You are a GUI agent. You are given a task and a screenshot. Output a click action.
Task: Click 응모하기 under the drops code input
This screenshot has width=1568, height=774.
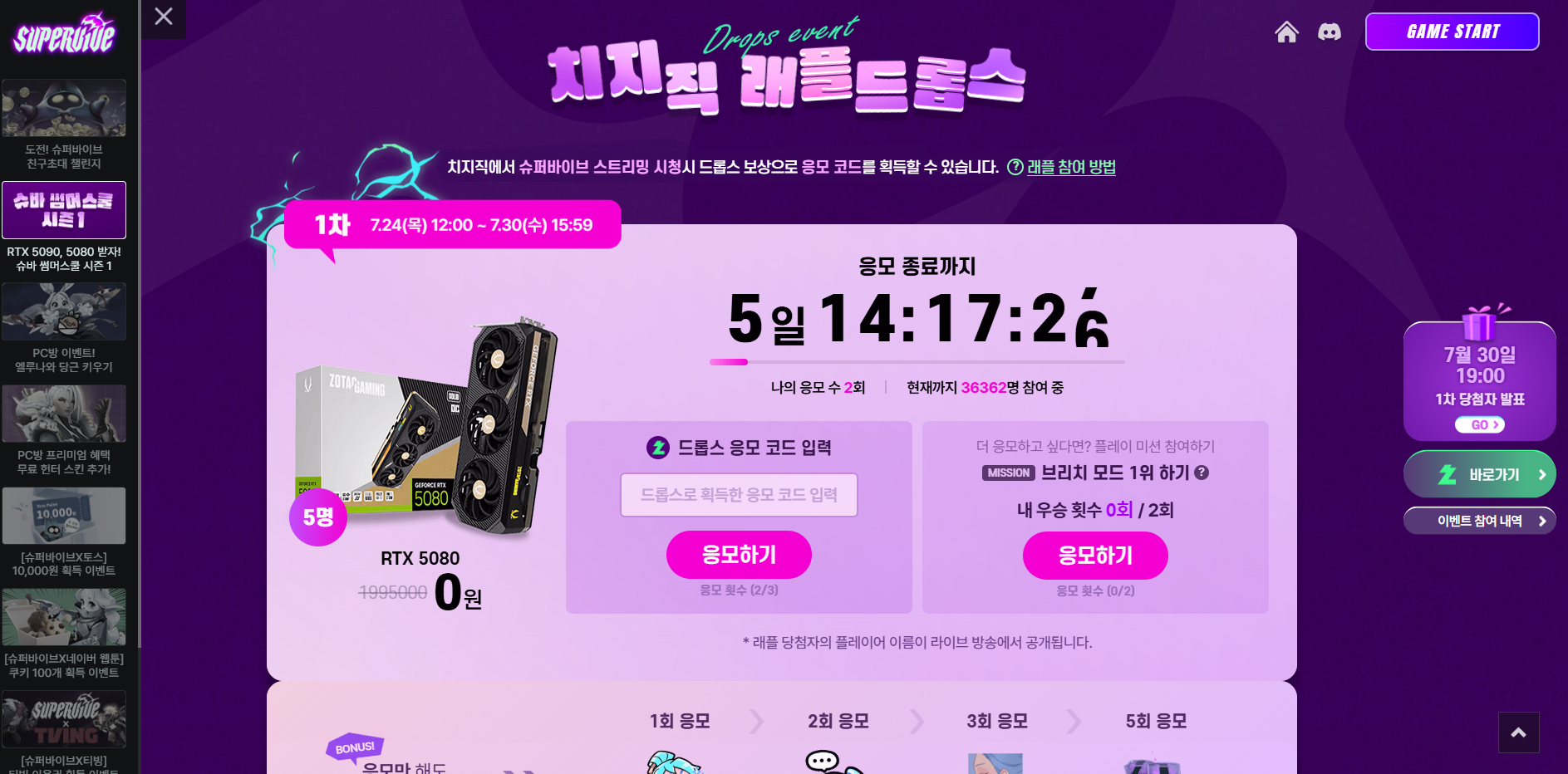pos(739,555)
